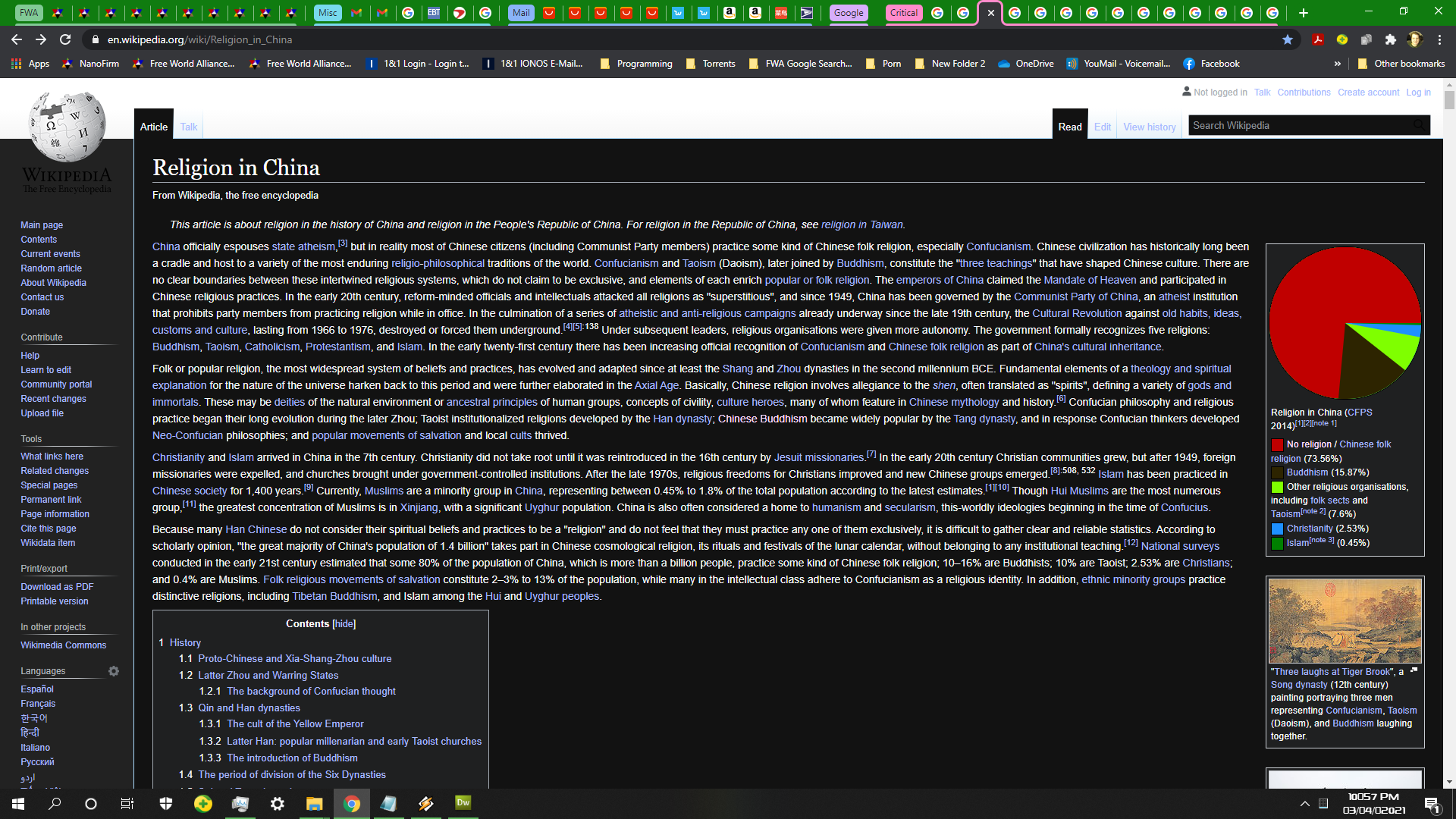
Task: Reload the page with refresh icon
Action: click(65, 39)
